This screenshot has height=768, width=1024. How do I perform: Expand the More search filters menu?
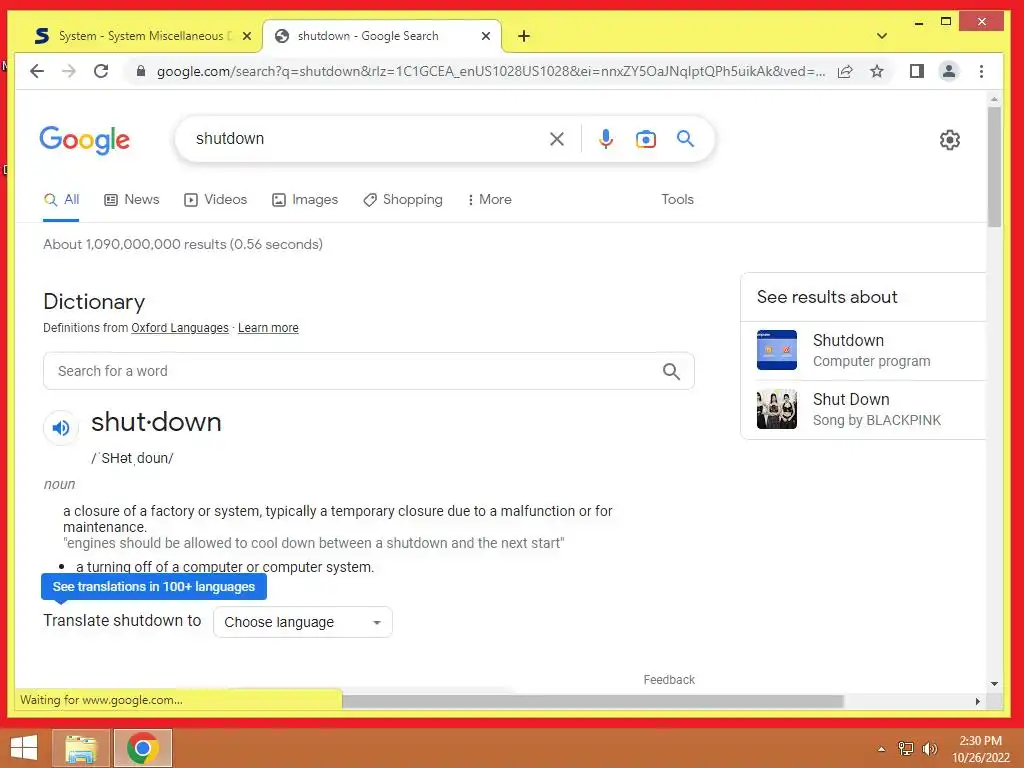click(x=489, y=200)
